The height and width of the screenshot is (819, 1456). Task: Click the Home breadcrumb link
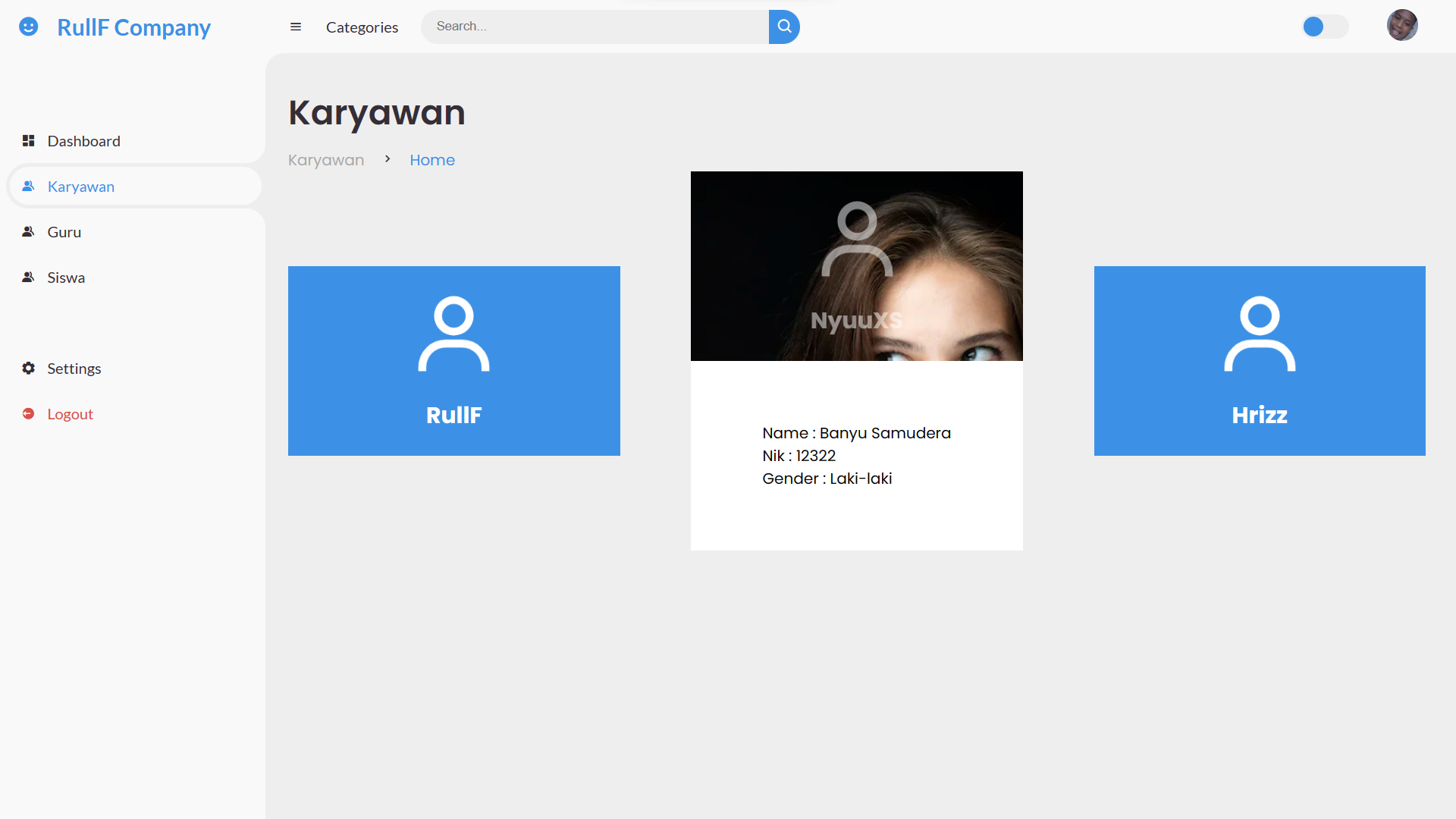click(431, 159)
